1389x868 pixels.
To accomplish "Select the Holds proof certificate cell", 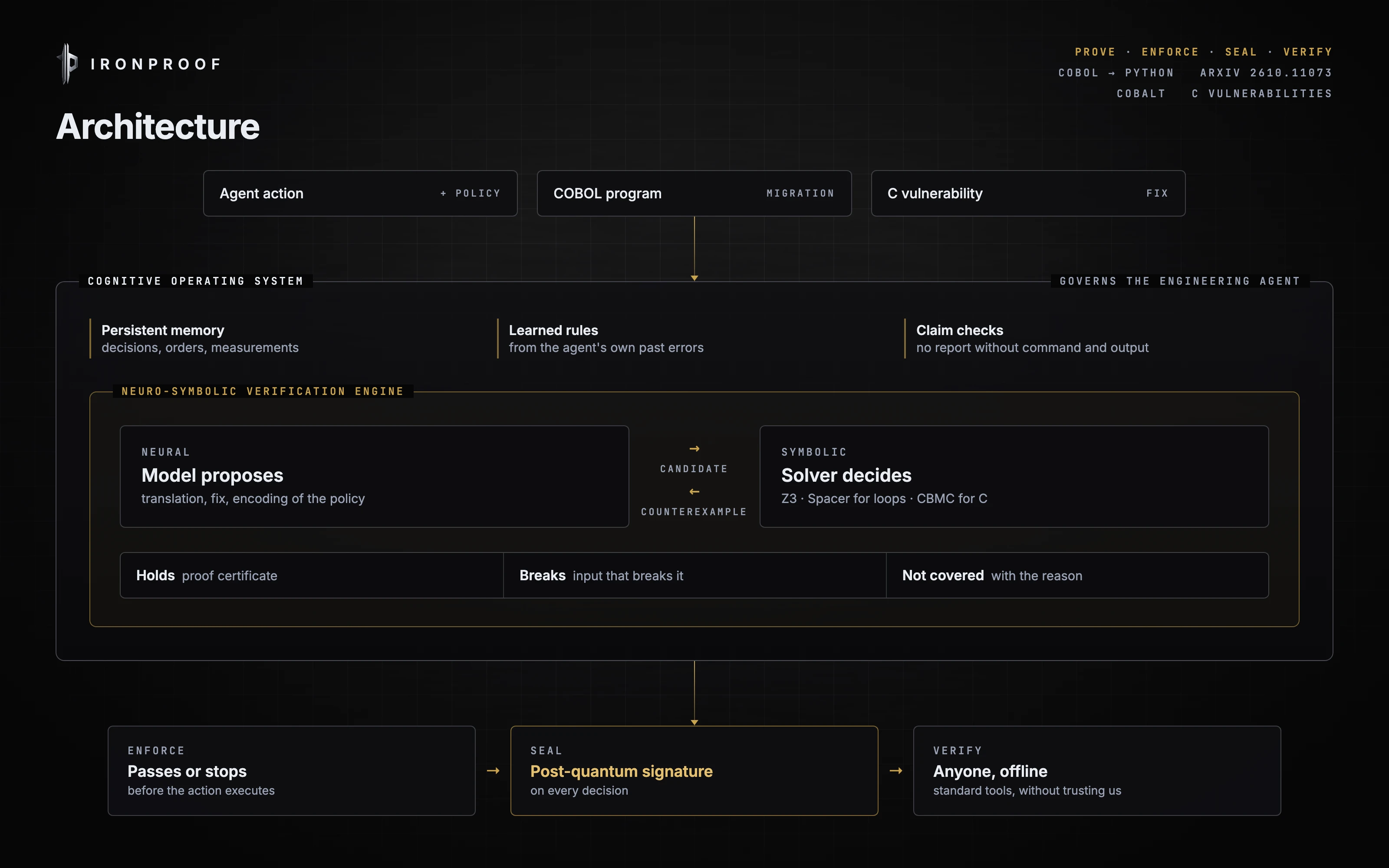I will coord(312,575).
